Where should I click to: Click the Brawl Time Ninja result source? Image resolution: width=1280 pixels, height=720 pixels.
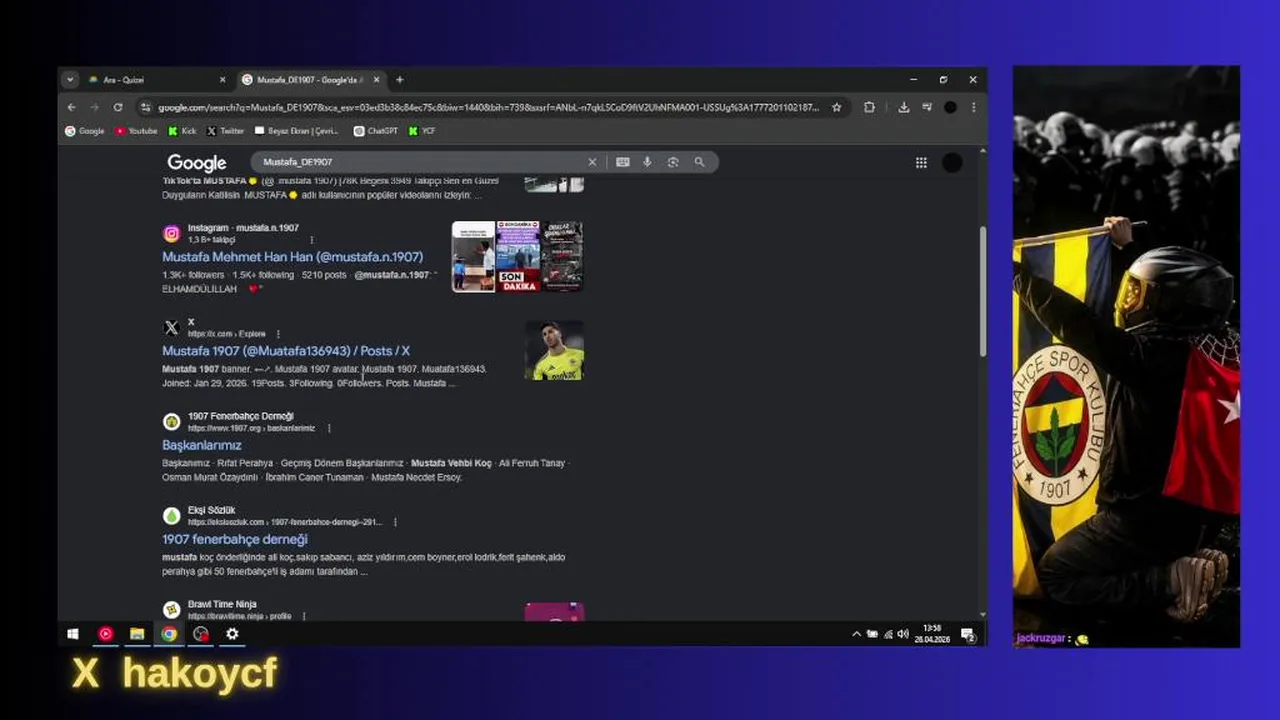(222, 604)
